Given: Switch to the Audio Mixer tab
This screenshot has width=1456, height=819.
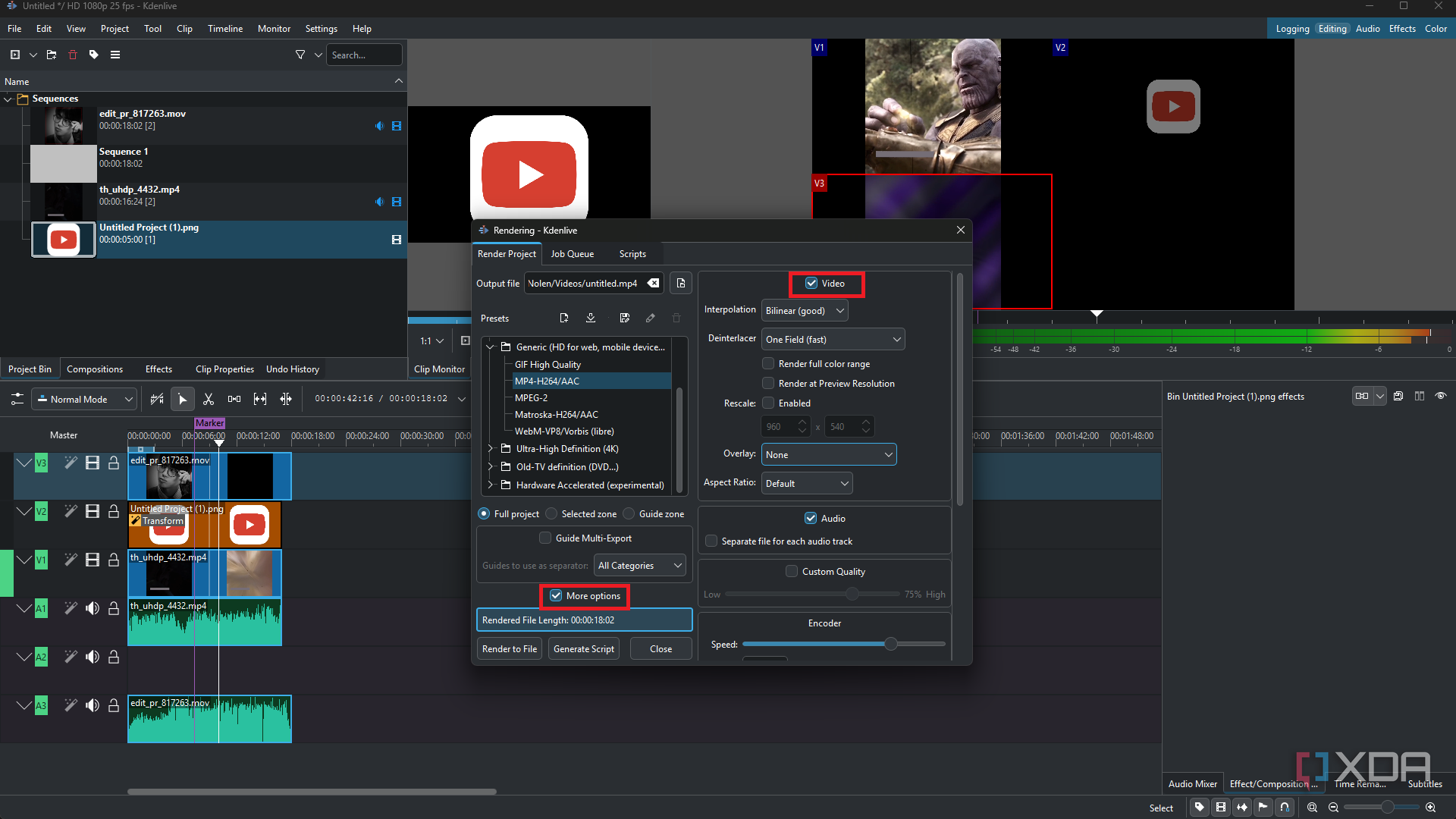Looking at the screenshot, I should coord(1192,783).
